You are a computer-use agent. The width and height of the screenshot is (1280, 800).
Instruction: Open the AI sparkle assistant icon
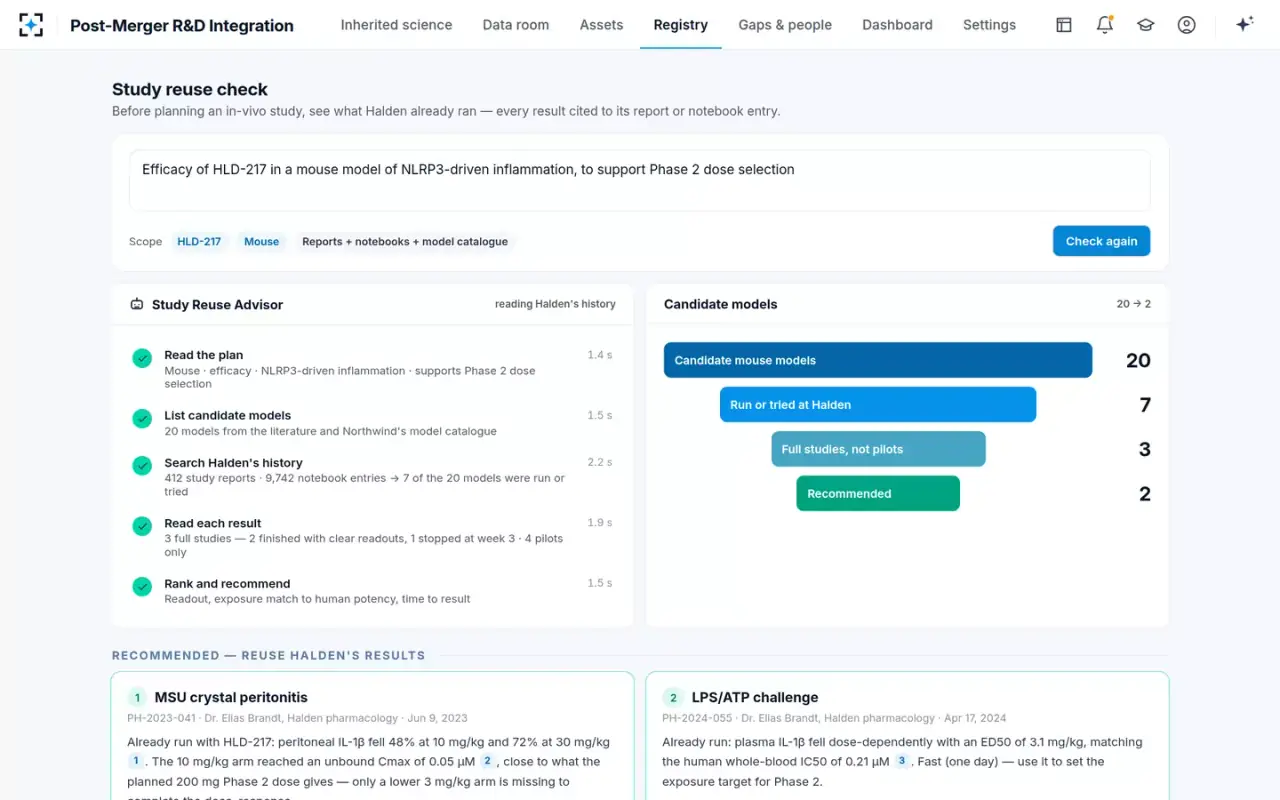coord(1245,25)
